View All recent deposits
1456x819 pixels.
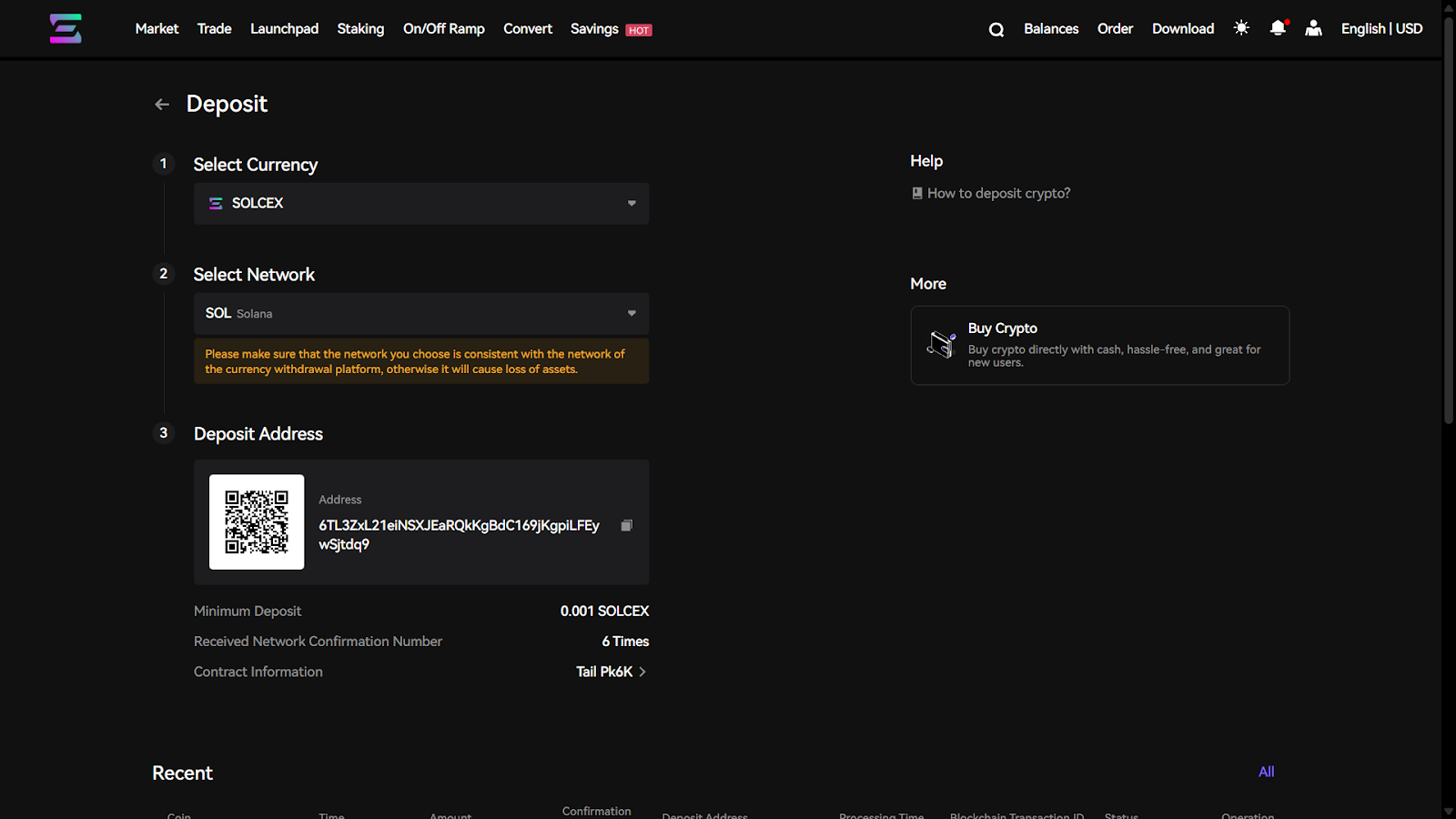tap(1266, 772)
